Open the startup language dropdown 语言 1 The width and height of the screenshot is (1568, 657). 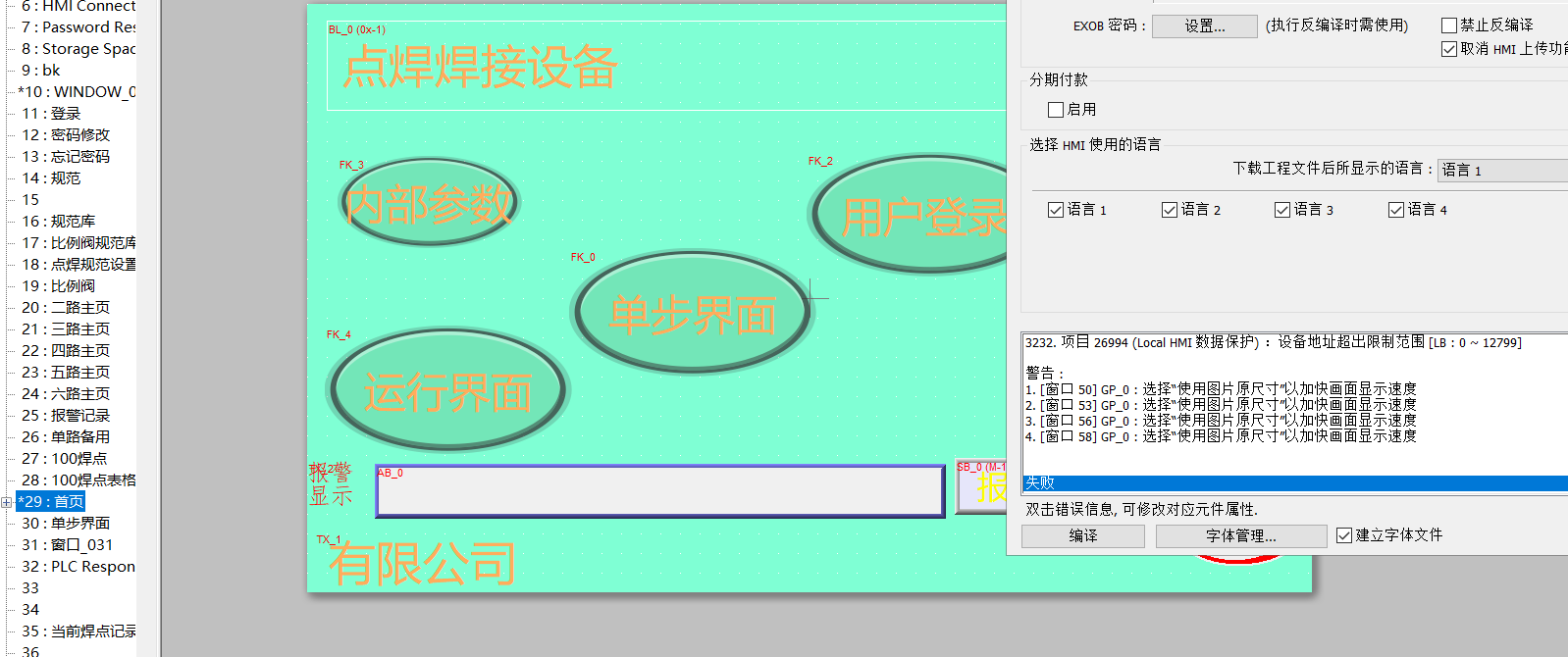click(1501, 171)
